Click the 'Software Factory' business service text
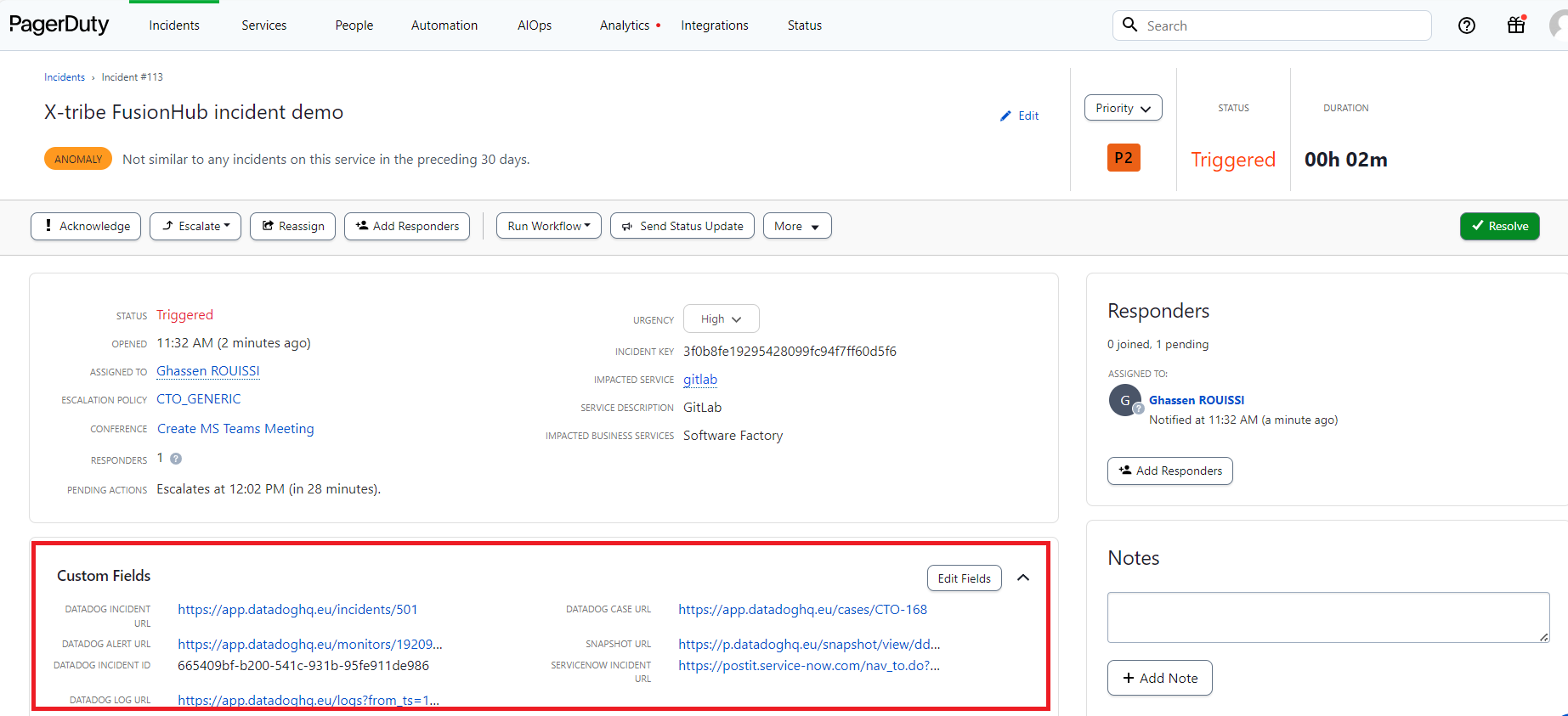 [733, 436]
